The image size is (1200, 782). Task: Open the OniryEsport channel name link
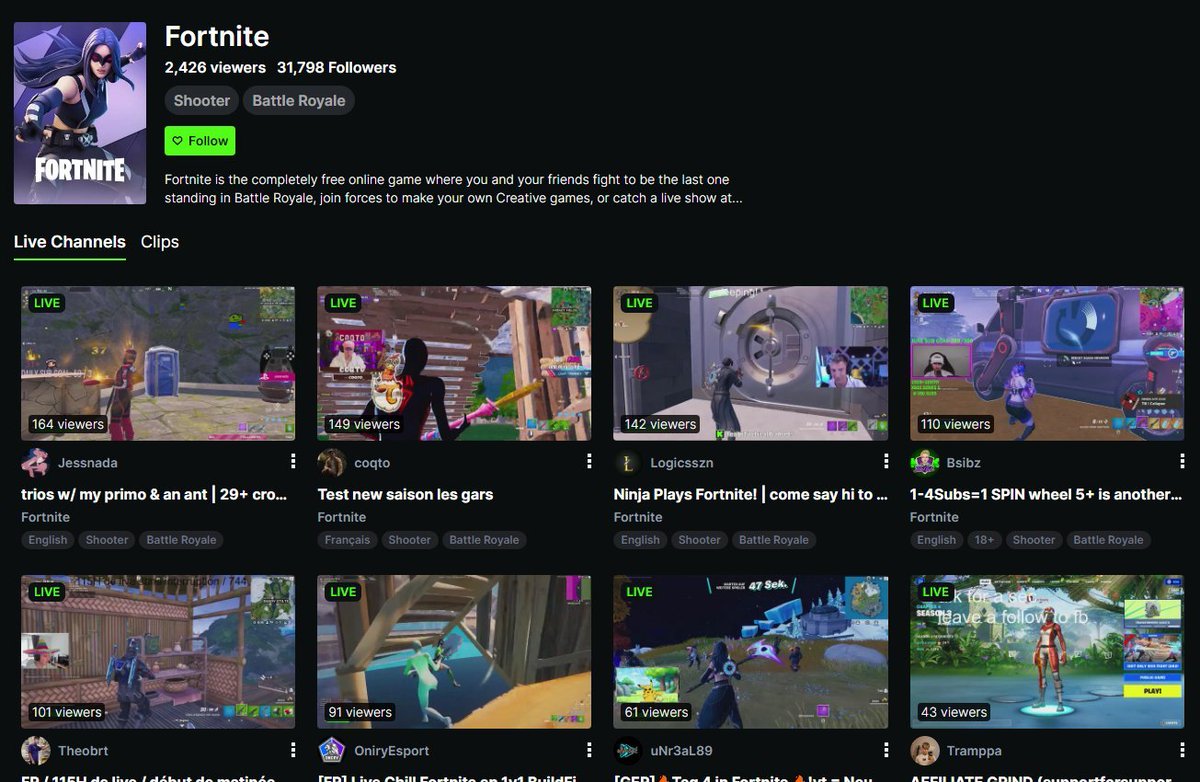point(392,751)
